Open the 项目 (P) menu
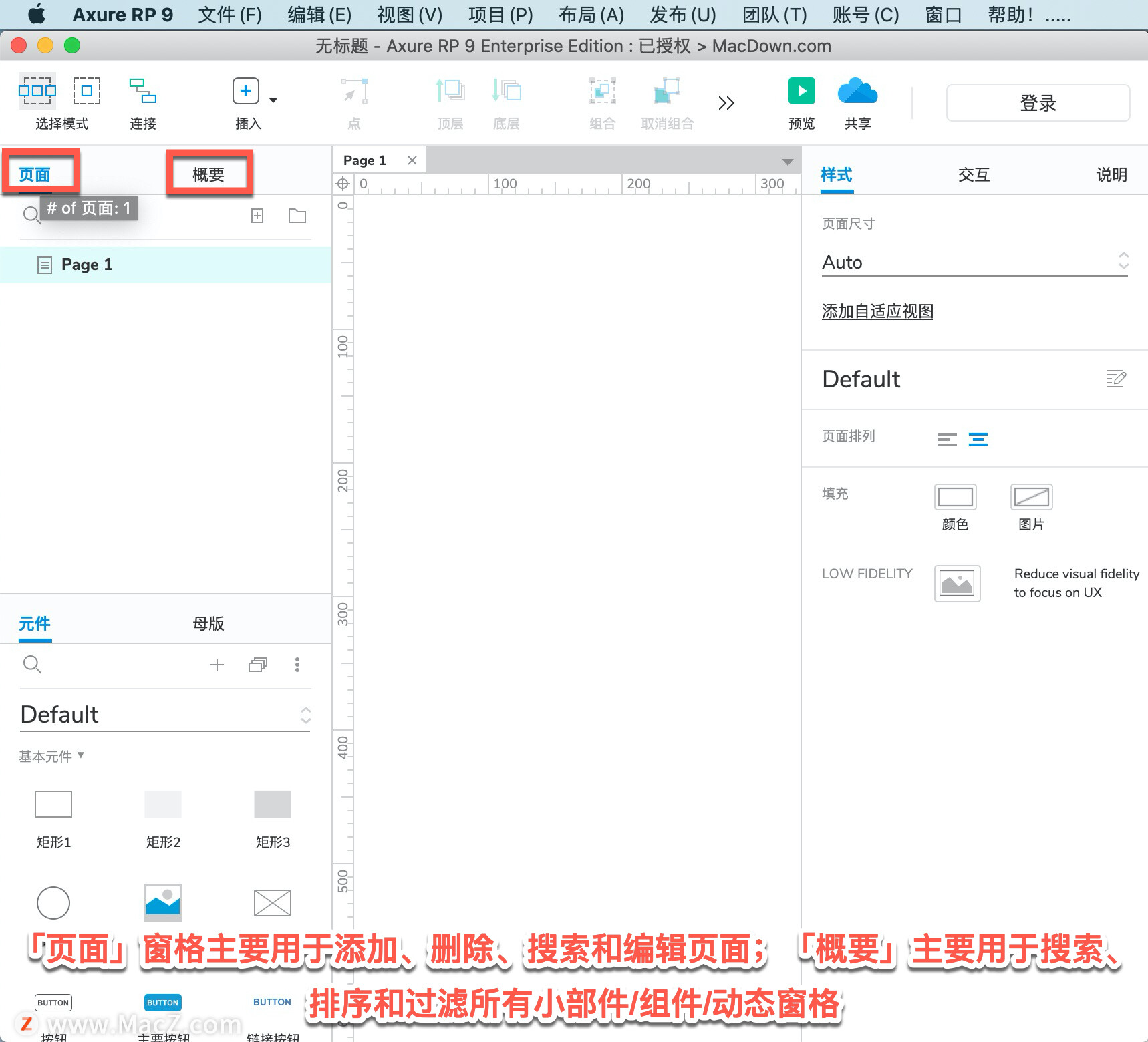The width and height of the screenshot is (1148, 1042). tap(500, 15)
